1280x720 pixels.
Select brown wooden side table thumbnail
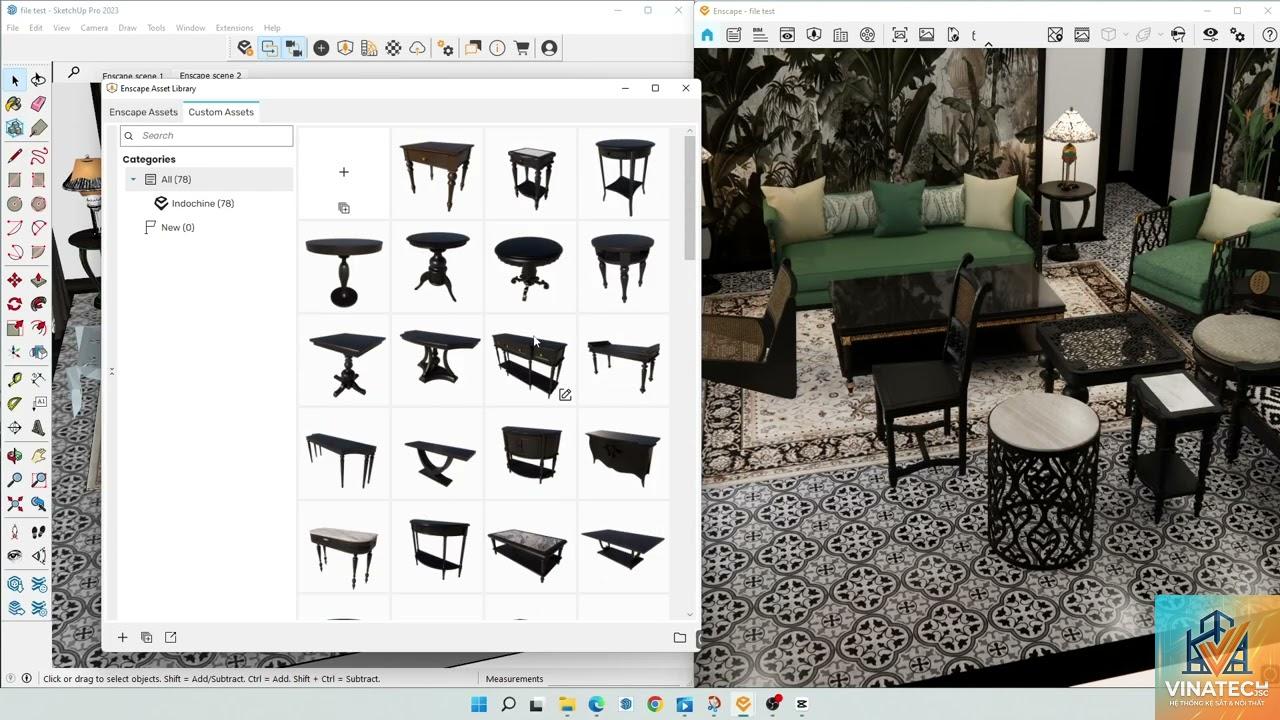pyautogui.click(x=437, y=174)
